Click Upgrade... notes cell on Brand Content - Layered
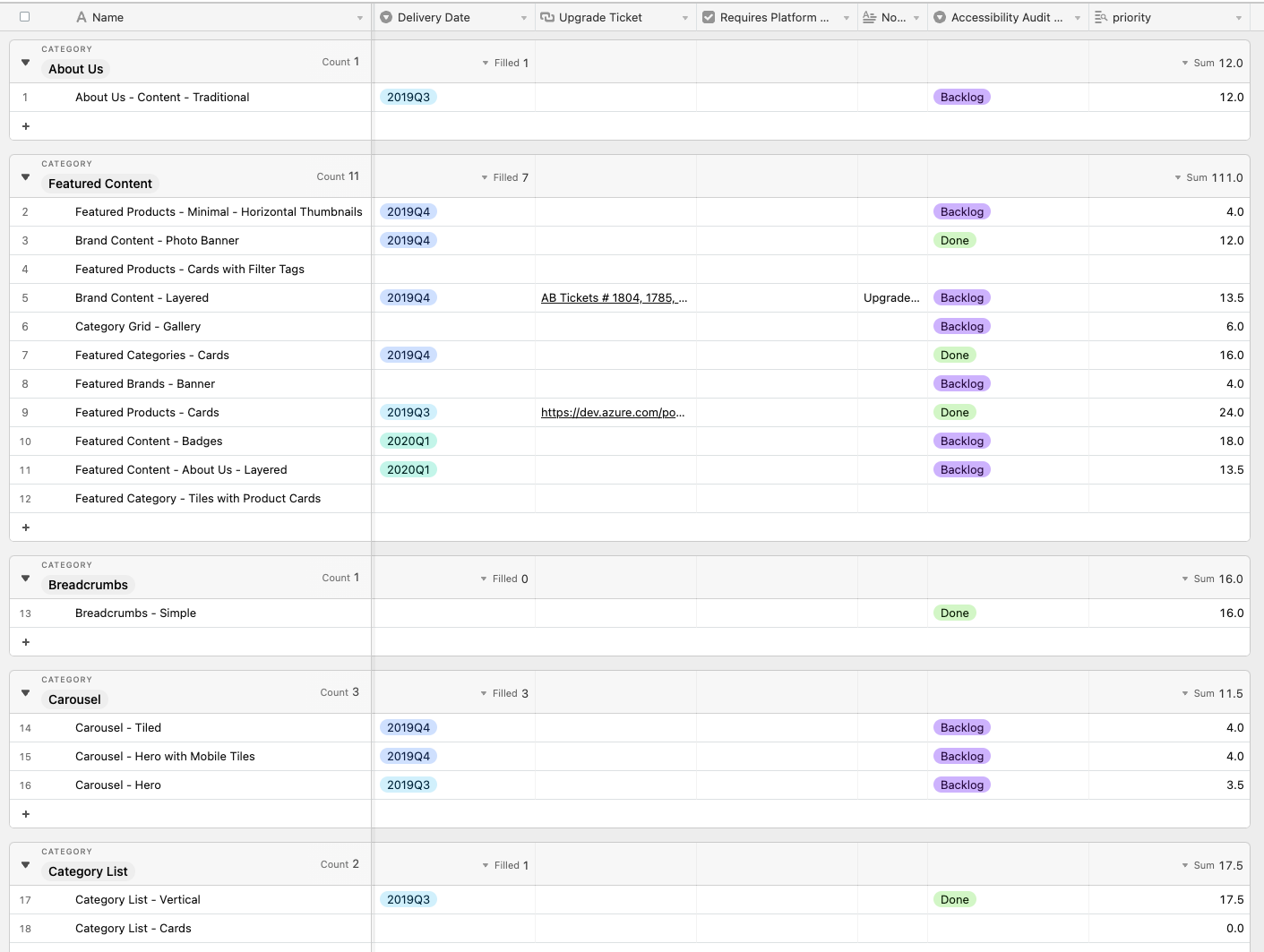 [x=892, y=298]
